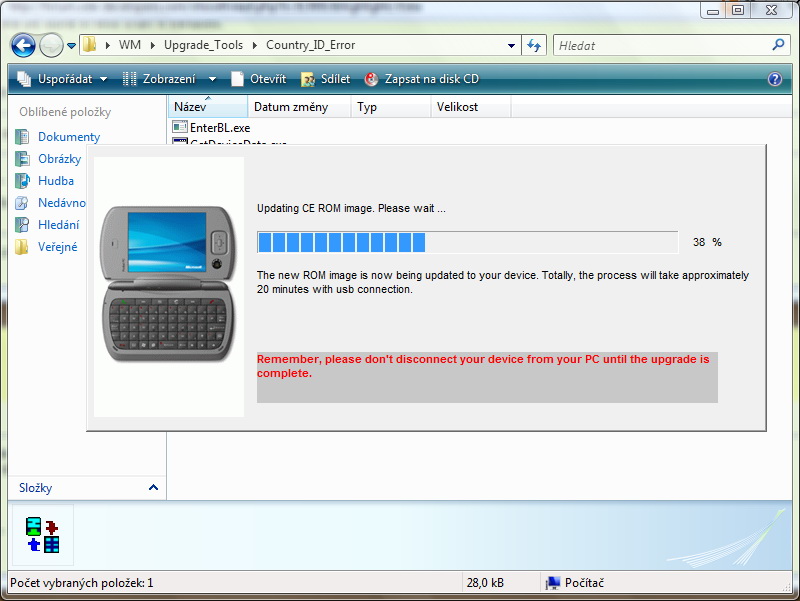Go back using the Back arrow button
The width and height of the screenshot is (800, 601).
coord(23,46)
